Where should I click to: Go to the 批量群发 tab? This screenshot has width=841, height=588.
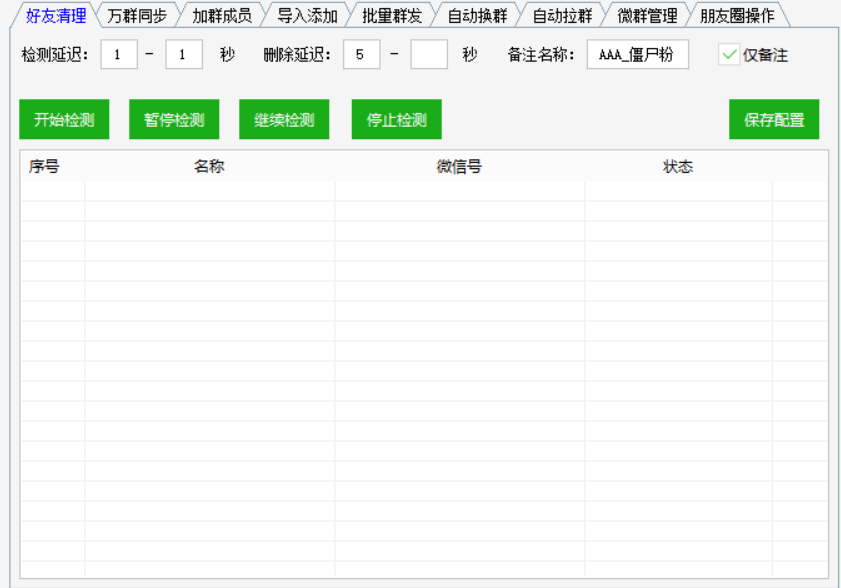(392, 16)
